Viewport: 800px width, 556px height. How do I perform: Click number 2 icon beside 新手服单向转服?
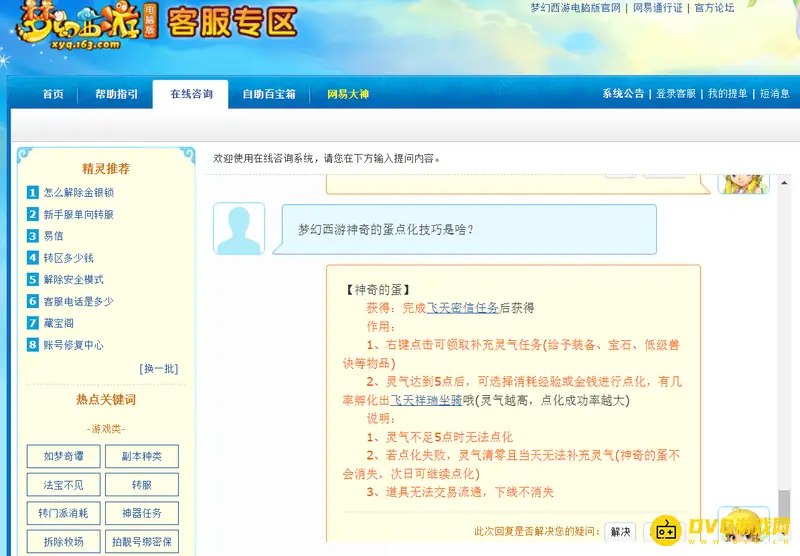coord(33,214)
